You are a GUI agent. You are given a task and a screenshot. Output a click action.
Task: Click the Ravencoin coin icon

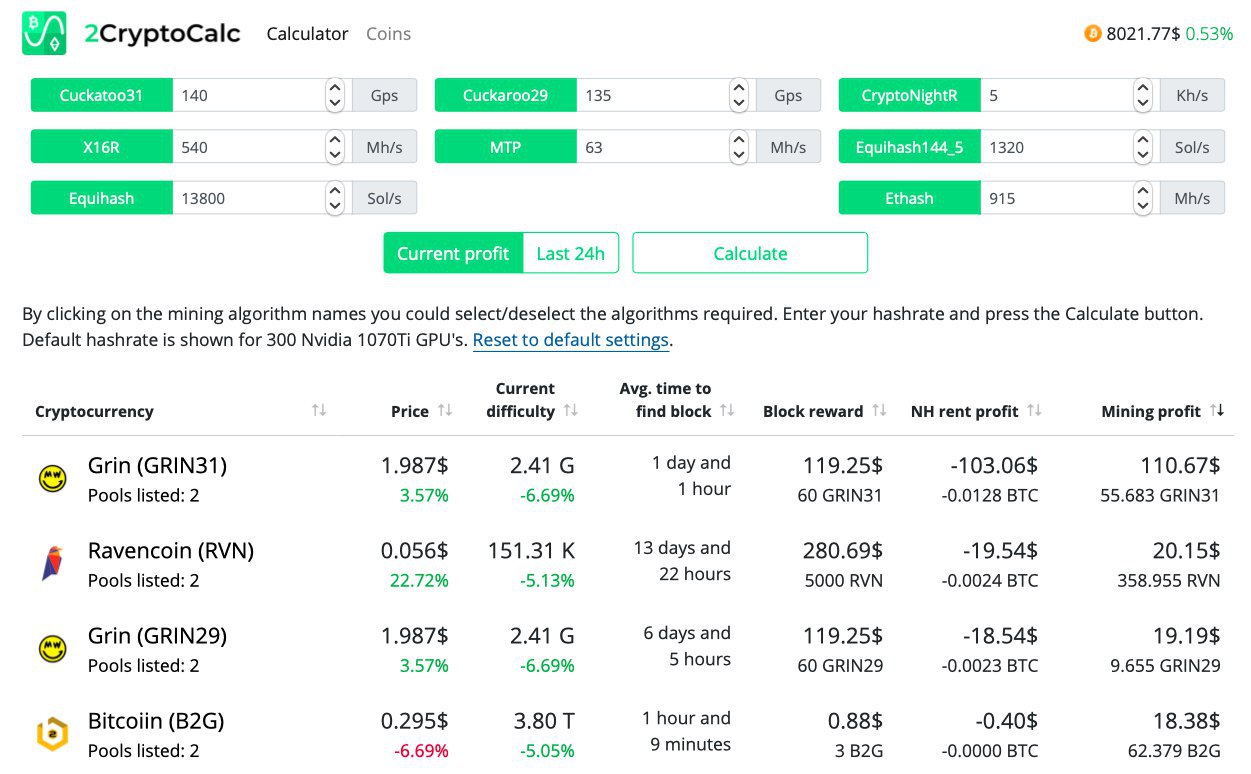point(52,564)
